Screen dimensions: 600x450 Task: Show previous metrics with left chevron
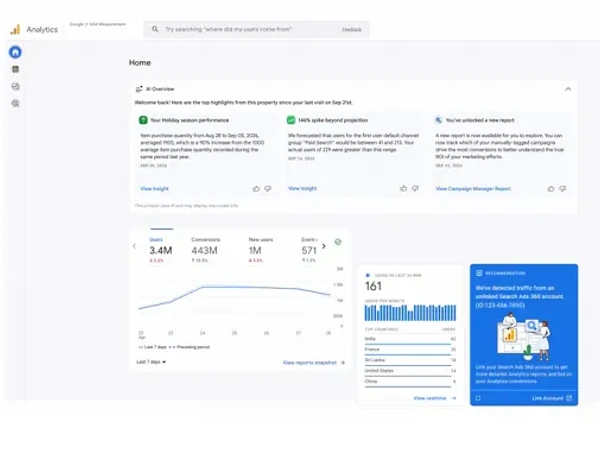(134, 246)
